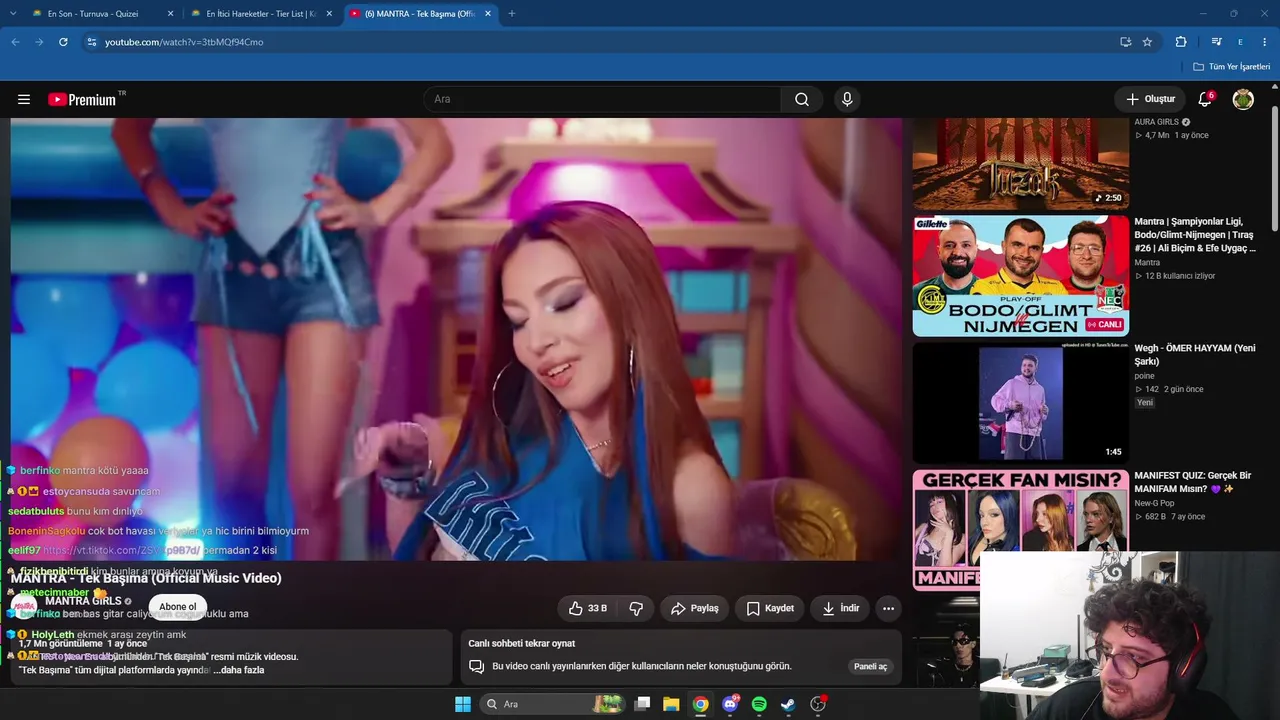The width and height of the screenshot is (1280, 720).
Task: Open the MANTRA GIRLS channel avatar
Action: pyautogui.click(x=24, y=606)
